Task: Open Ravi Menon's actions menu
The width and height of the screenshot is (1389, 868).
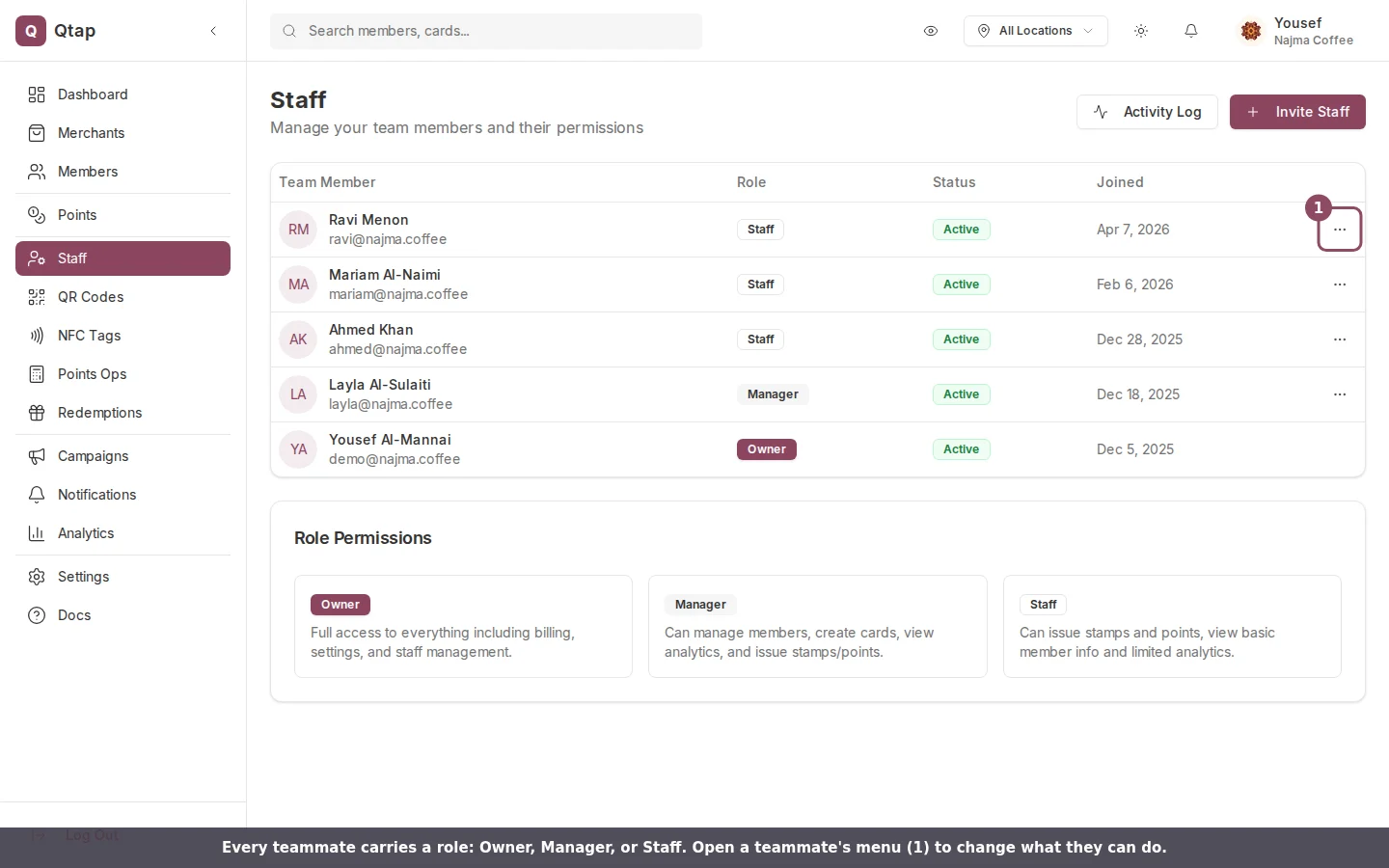Action: click(1340, 230)
